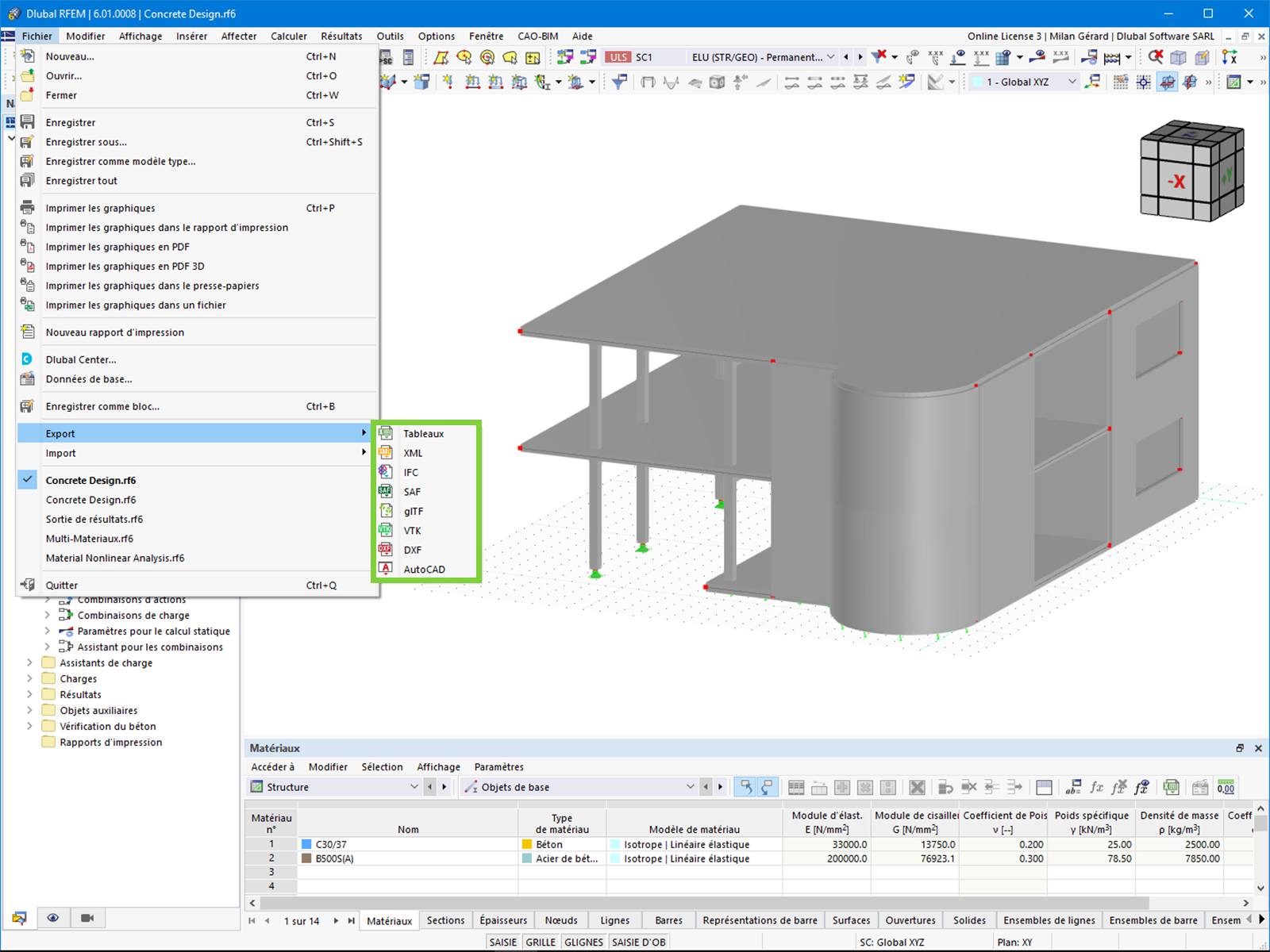Go to next table page arrow
Image resolution: width=1270 pixels, height=952 pixels.
(336, 920)
